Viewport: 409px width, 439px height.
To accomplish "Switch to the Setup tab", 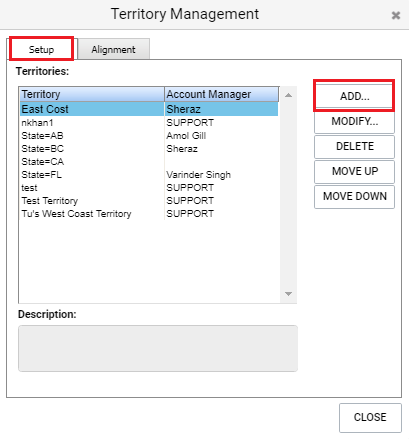I will (42, 49).
